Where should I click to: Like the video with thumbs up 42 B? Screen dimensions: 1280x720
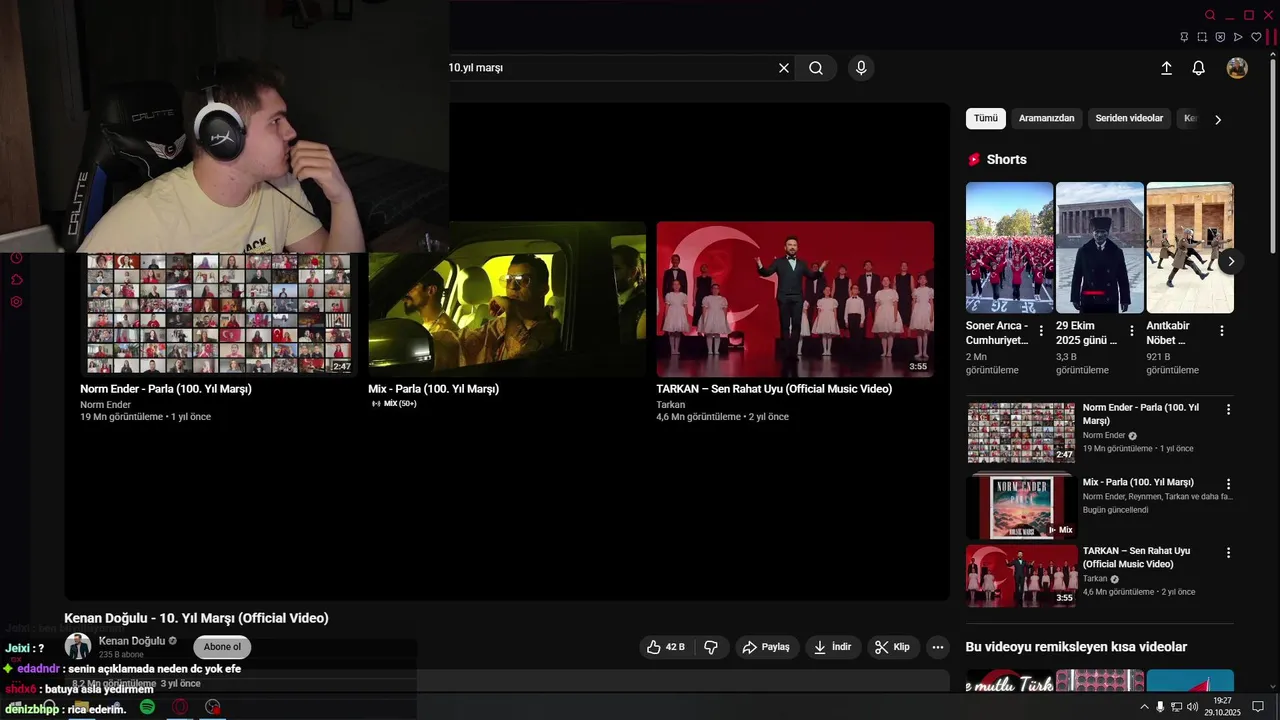click(x=666, y=647)
